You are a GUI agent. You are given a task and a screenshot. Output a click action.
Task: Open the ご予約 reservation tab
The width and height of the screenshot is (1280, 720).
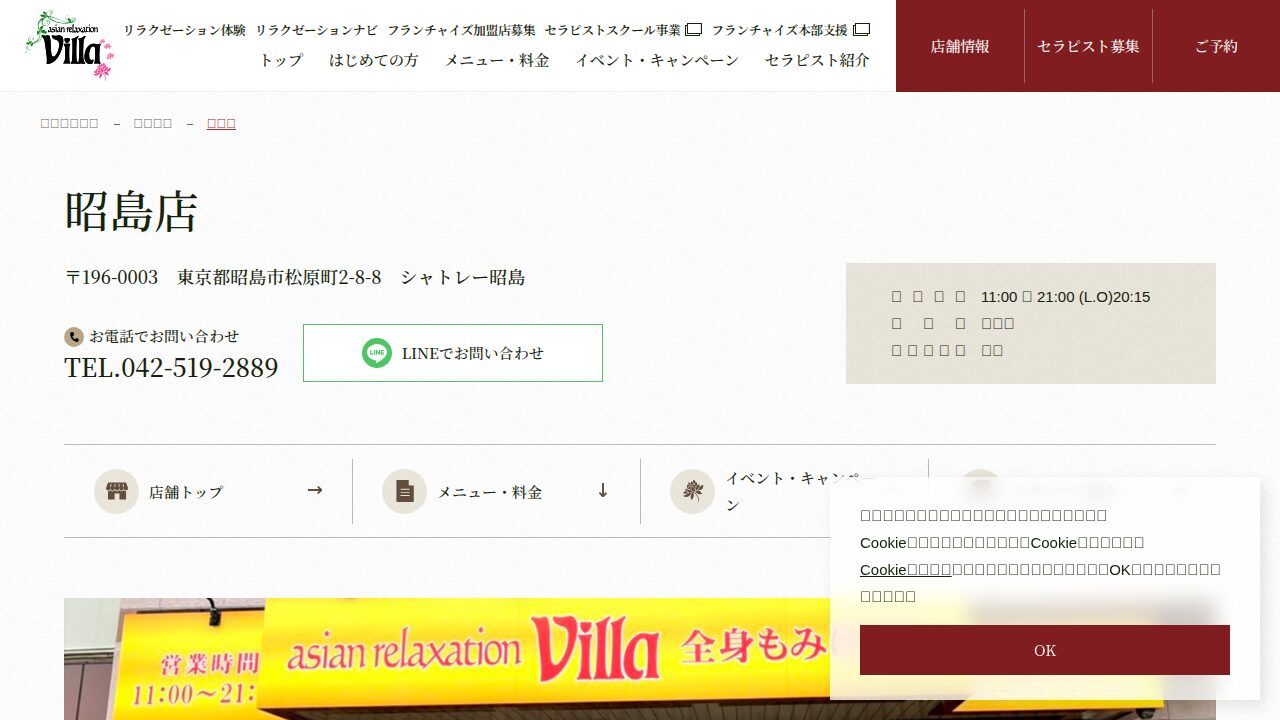1216,46
